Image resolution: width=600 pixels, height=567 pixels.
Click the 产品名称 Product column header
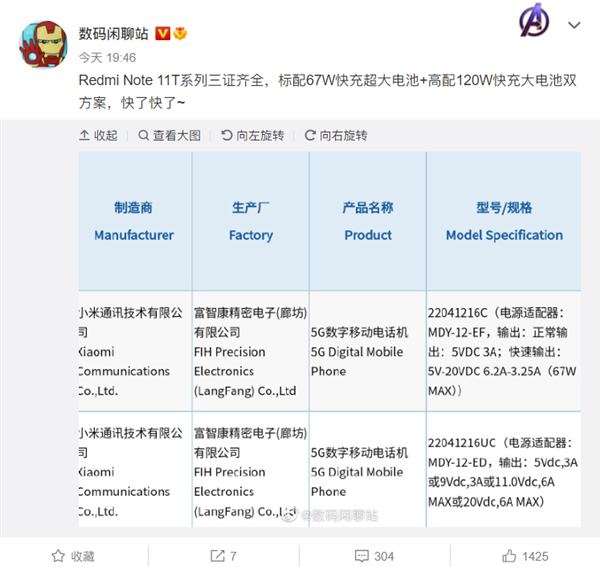point(368,221)
